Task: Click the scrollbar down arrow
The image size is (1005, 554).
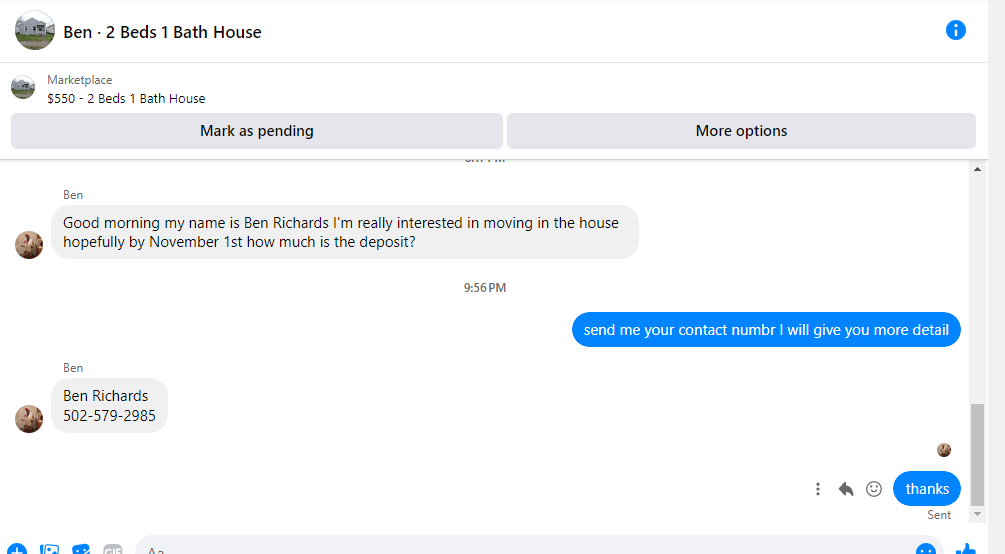Action: (x=977, y=514)
